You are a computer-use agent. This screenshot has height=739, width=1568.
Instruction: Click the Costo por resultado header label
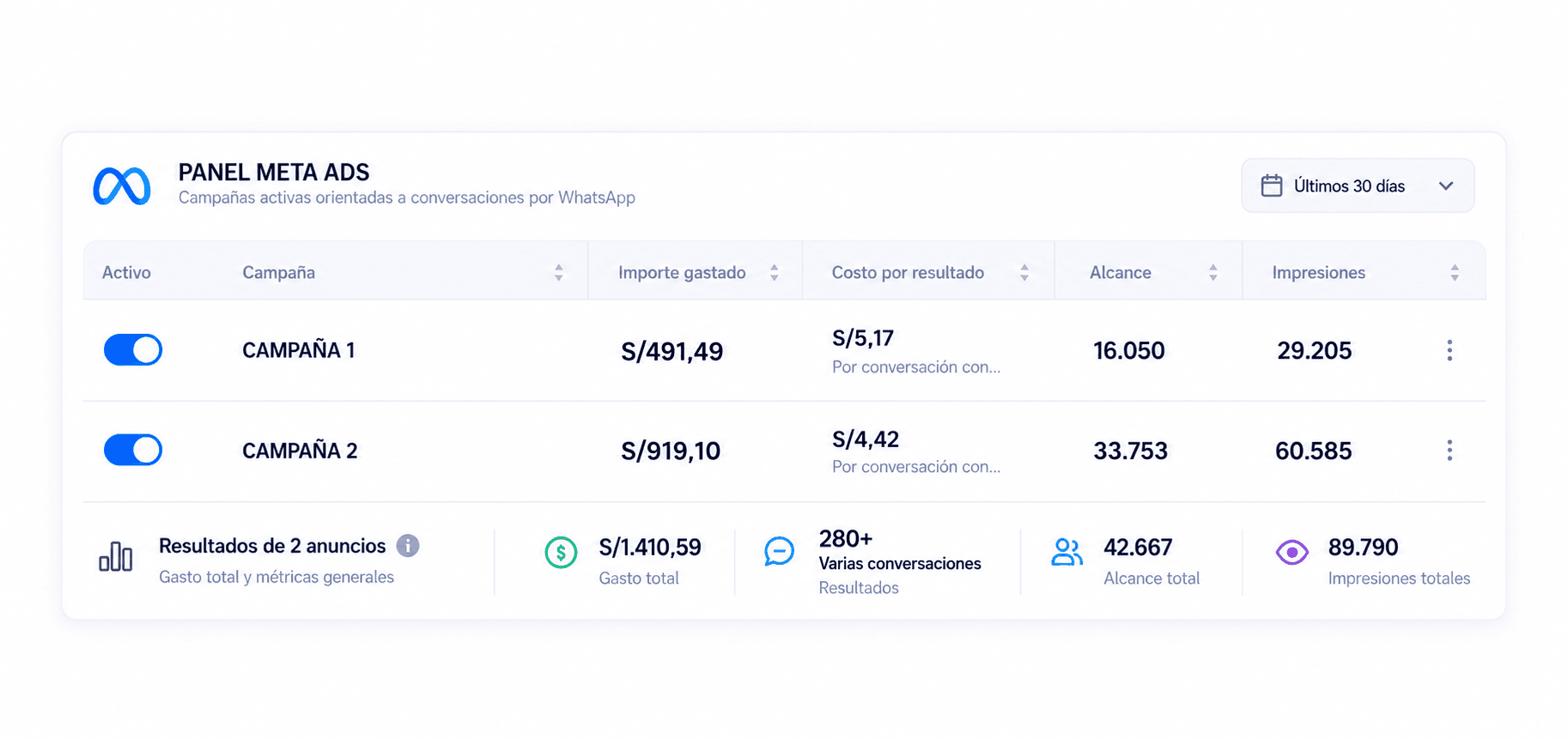[x=908, y=273]
